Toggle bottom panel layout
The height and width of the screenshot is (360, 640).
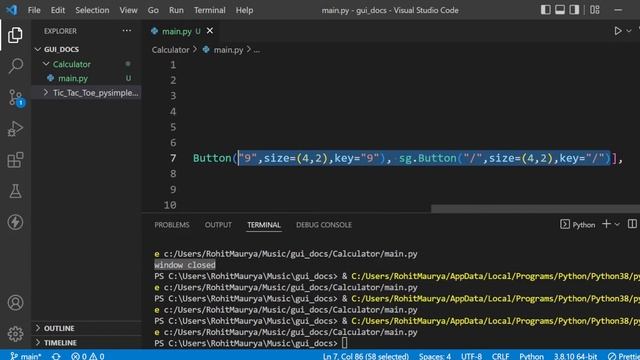click(560, 10)
